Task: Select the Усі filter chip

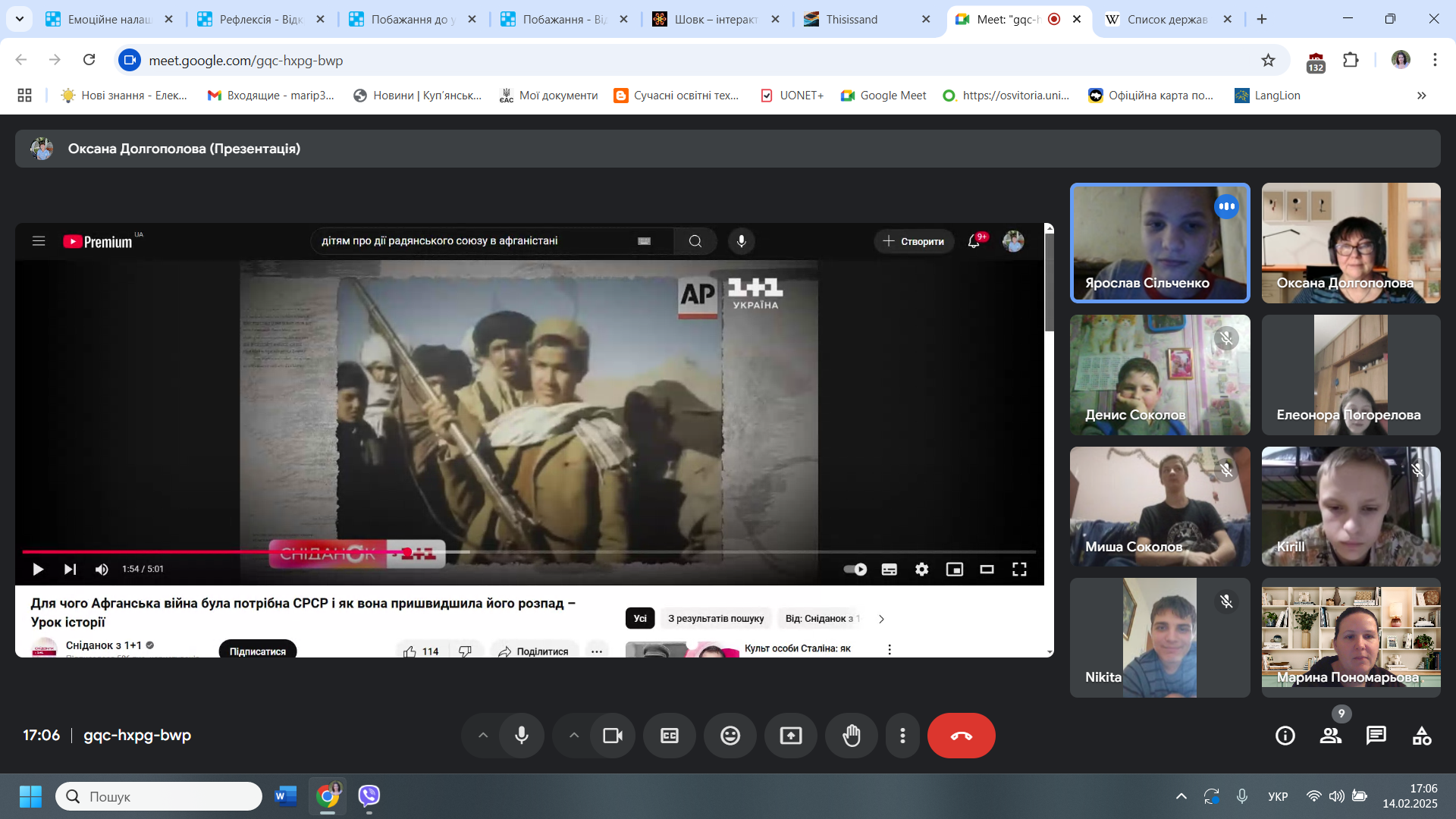Action: tap(640, 619)
